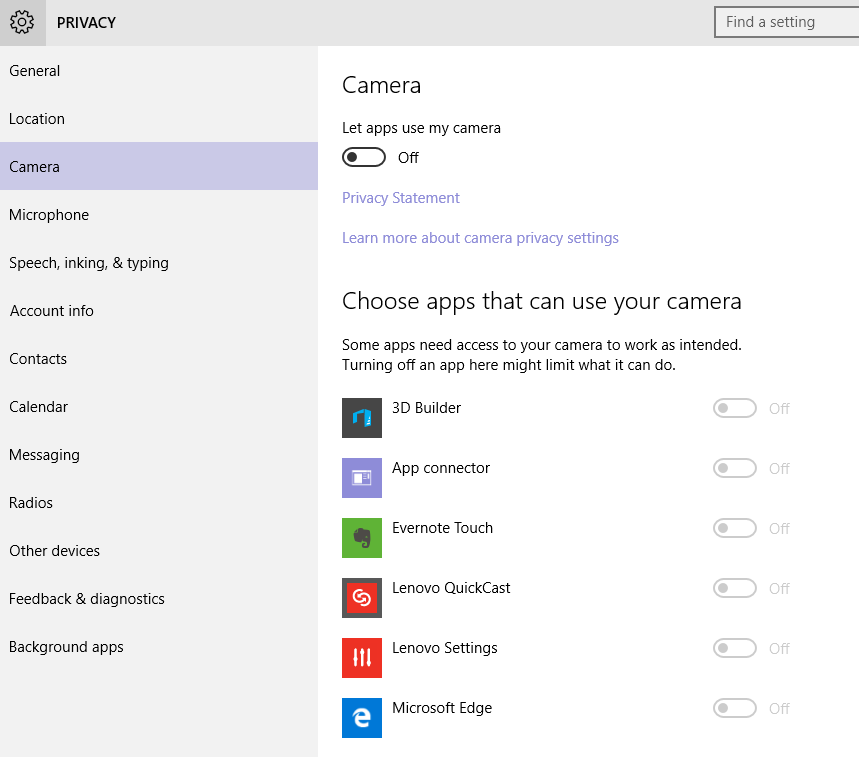859x757 pixels.
Task: Open Other devices settings
Action: tap(159, 550)
